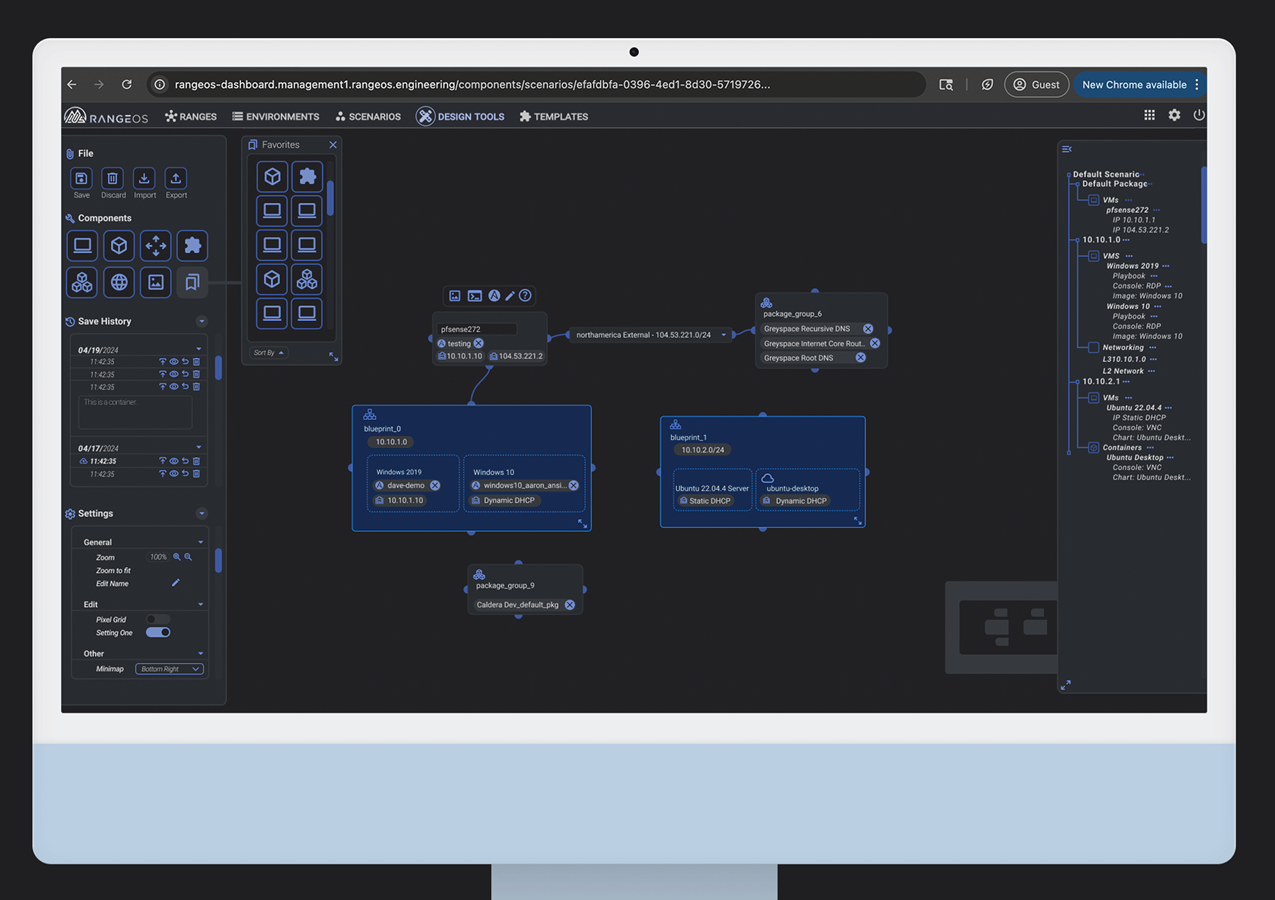The height and width of the screenshot is (900, 1275).
Task: Click the pfsense272 name field
Action: point(477,329)
